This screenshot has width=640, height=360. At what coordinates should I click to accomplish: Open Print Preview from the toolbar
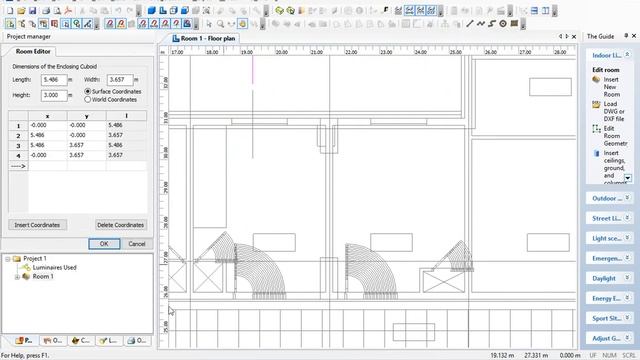pyautogui.click(x=57, y=11)
